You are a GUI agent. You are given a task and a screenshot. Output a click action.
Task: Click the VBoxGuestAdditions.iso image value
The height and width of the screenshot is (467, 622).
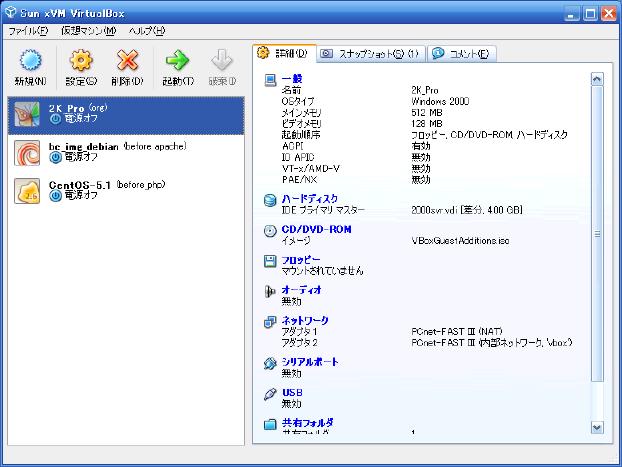point(460,240)
